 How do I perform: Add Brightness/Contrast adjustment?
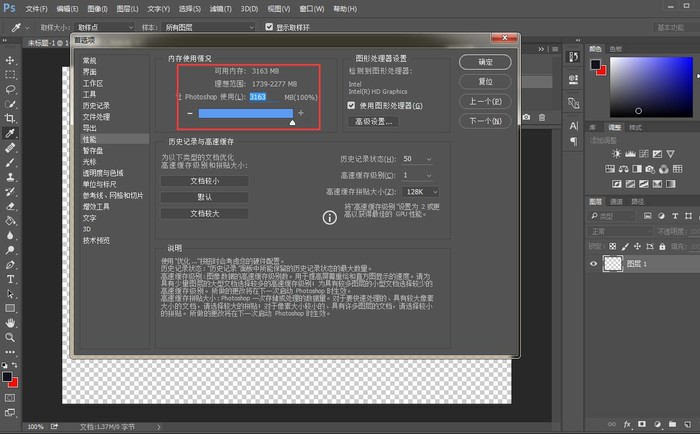pyautogui.click(x=617, y=154)
